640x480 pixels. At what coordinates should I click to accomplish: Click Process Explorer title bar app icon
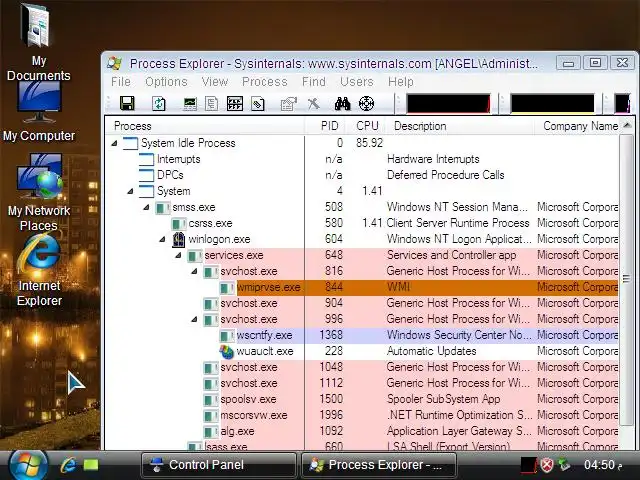coord(115,63)
